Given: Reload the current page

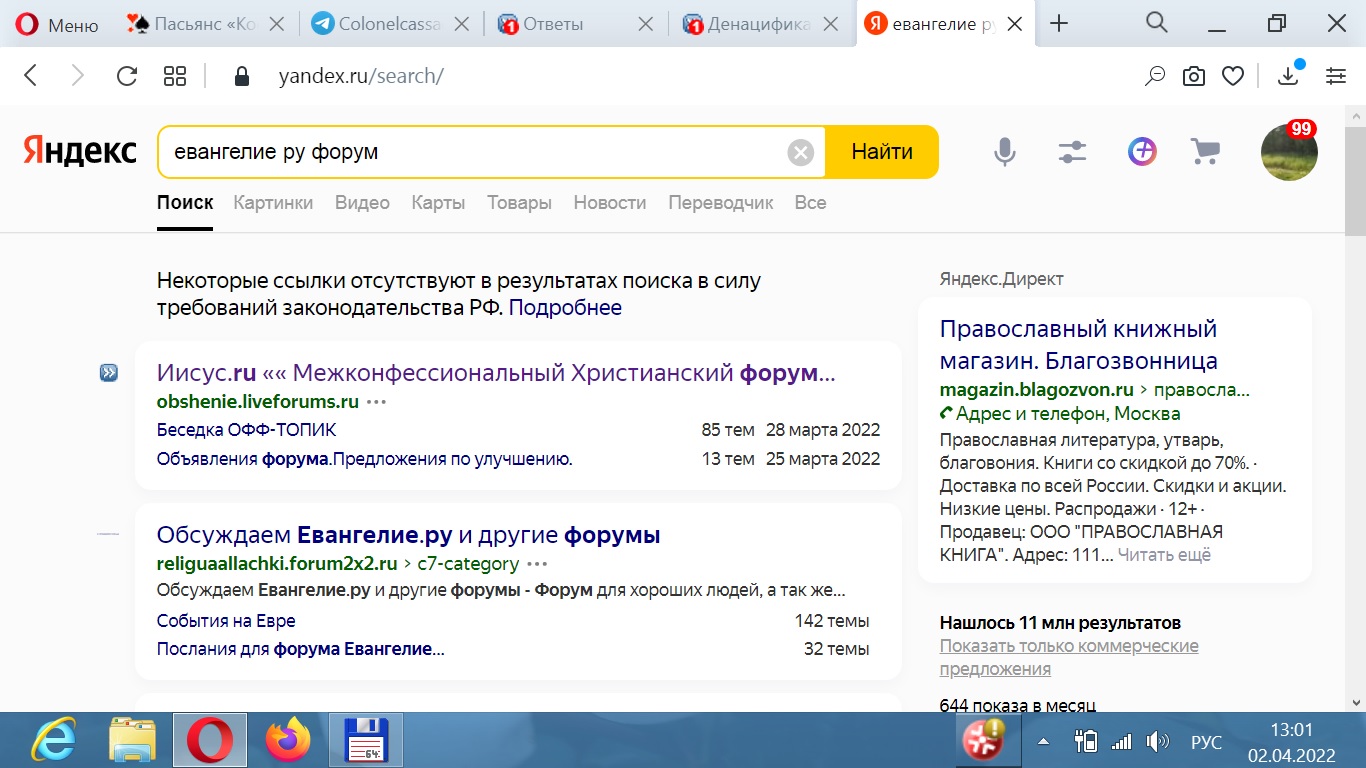Looking at the screenshot, I should (126, 75).
